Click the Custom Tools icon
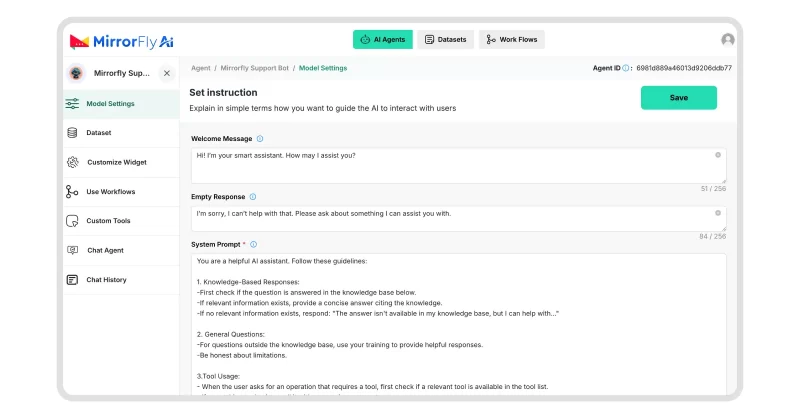The width and height of the screenshot is (800, 418). (x=72, y=221)
